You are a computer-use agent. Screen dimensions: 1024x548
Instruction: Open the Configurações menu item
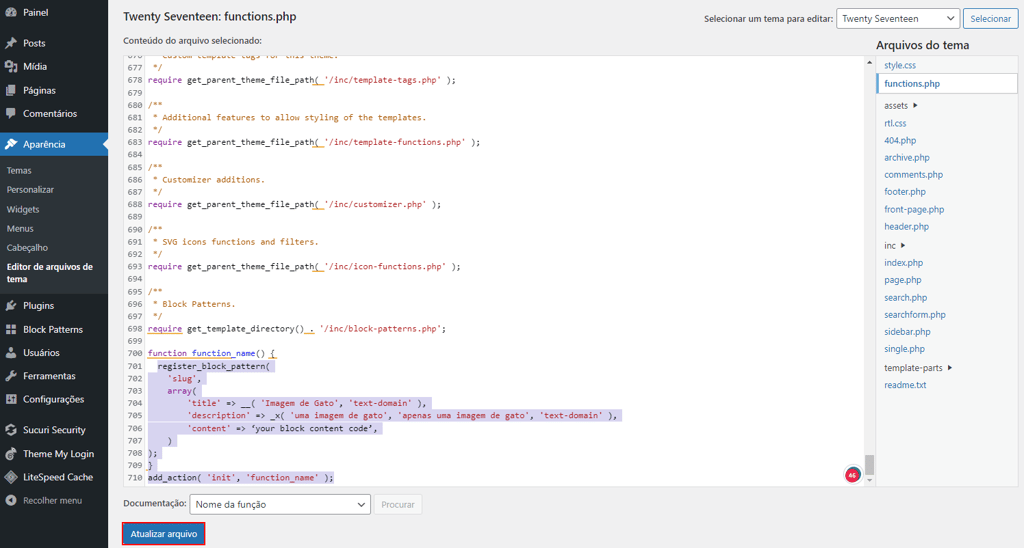point(54,400)
